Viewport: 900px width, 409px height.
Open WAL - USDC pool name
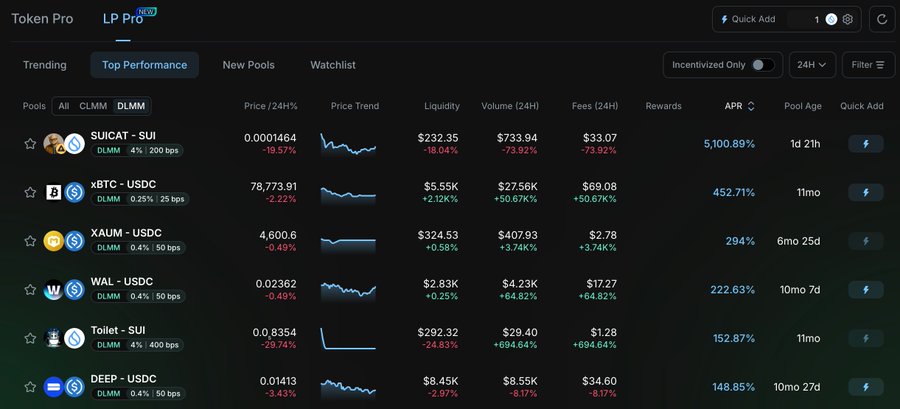pos(122,282)
